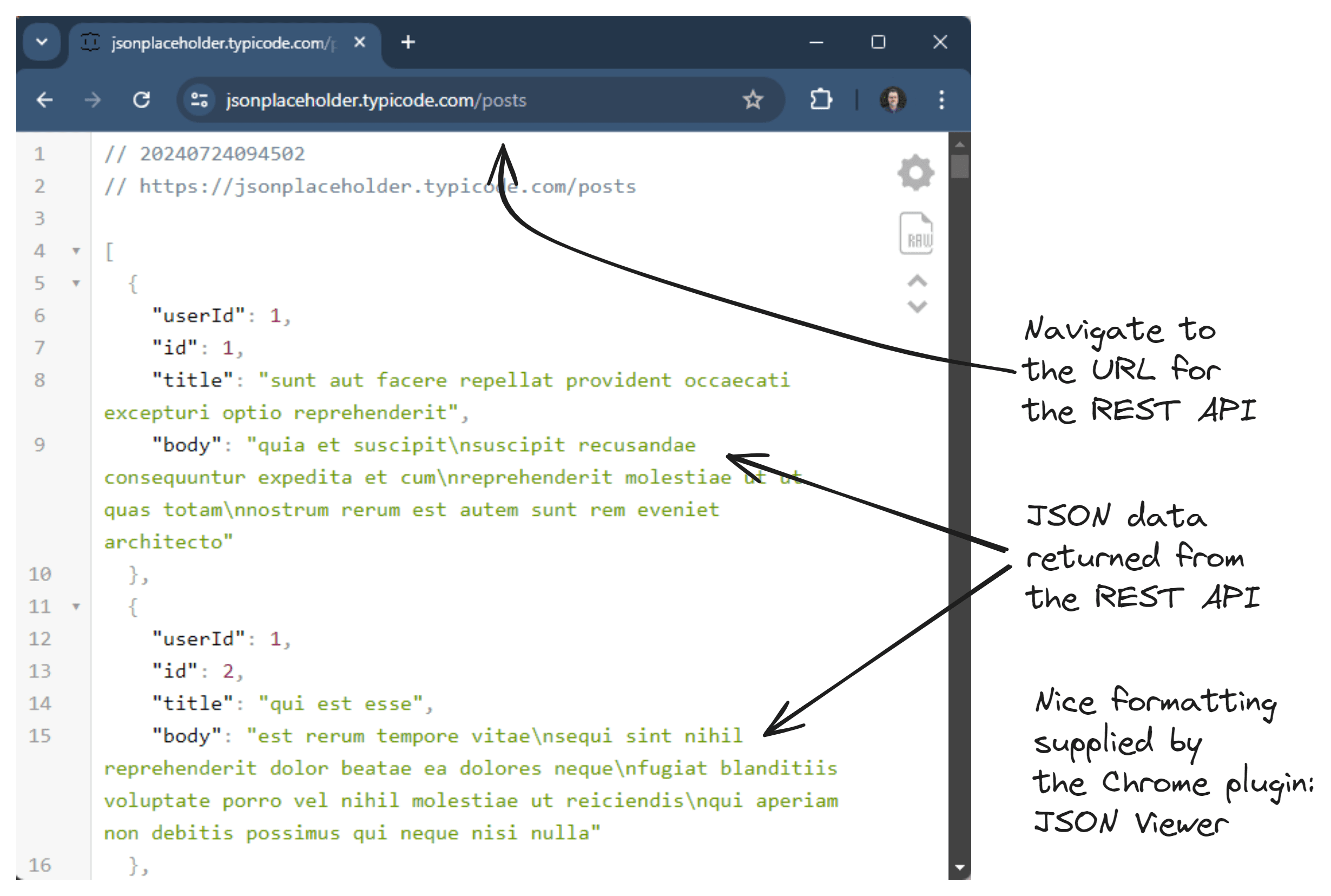Open site information icon in address bar
The height and width of the screenshot is (896, 1331).
tap(198, 100)
